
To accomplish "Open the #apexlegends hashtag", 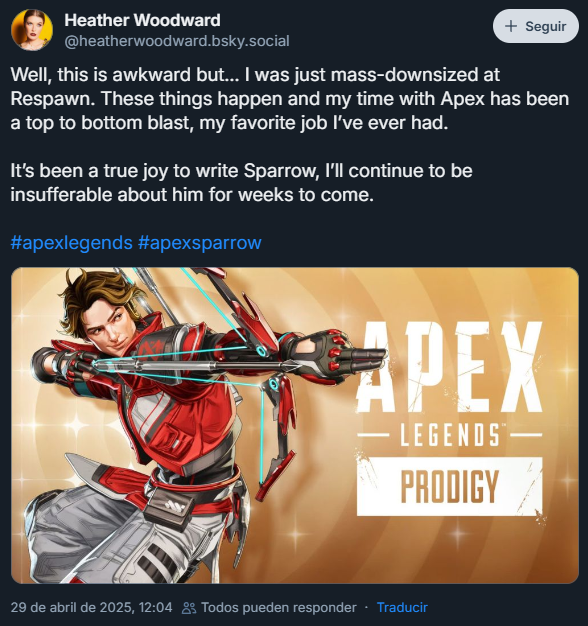I will [71, 242].
